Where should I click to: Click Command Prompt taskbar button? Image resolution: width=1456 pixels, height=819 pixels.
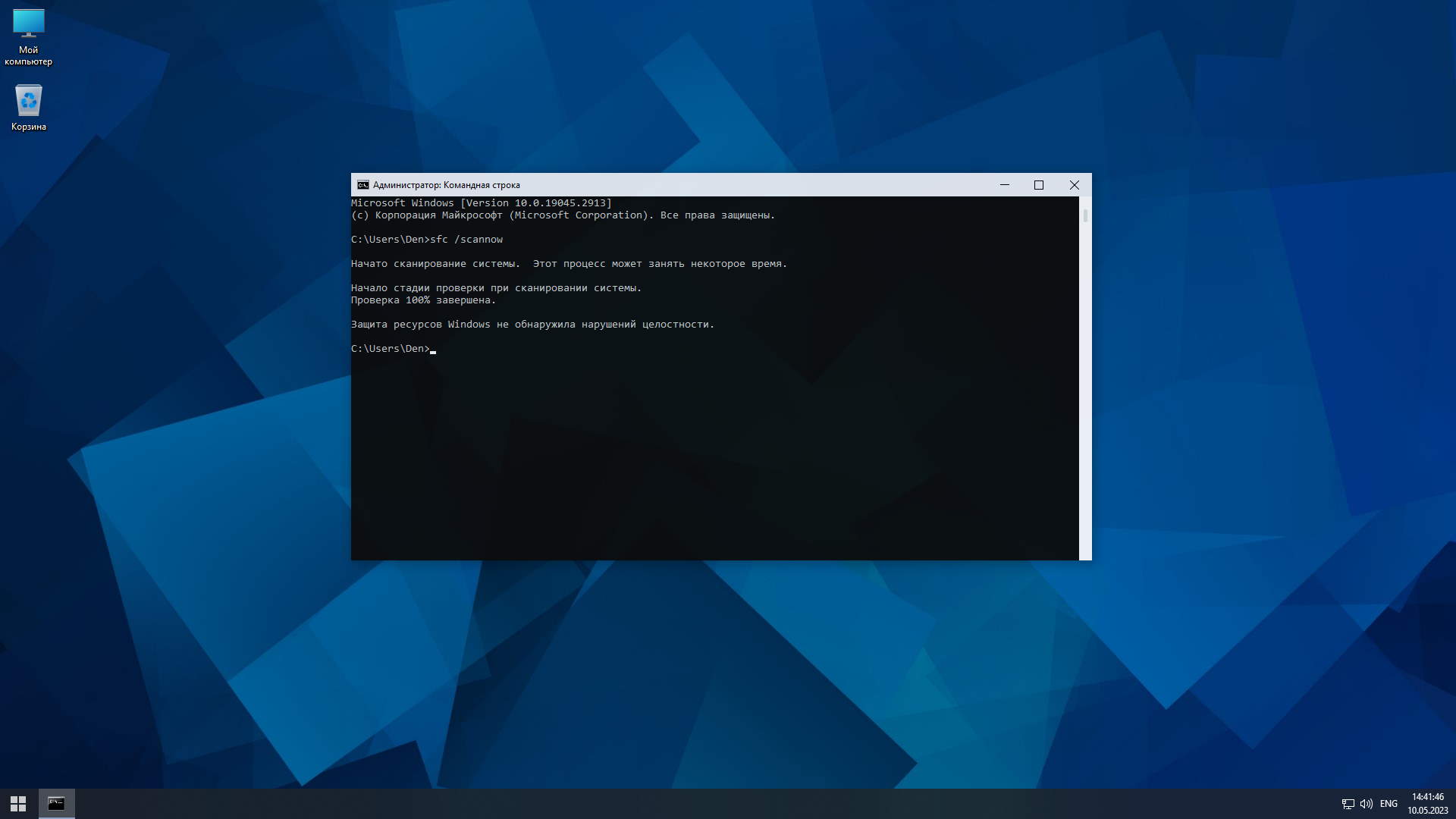[x=56, y=803]
